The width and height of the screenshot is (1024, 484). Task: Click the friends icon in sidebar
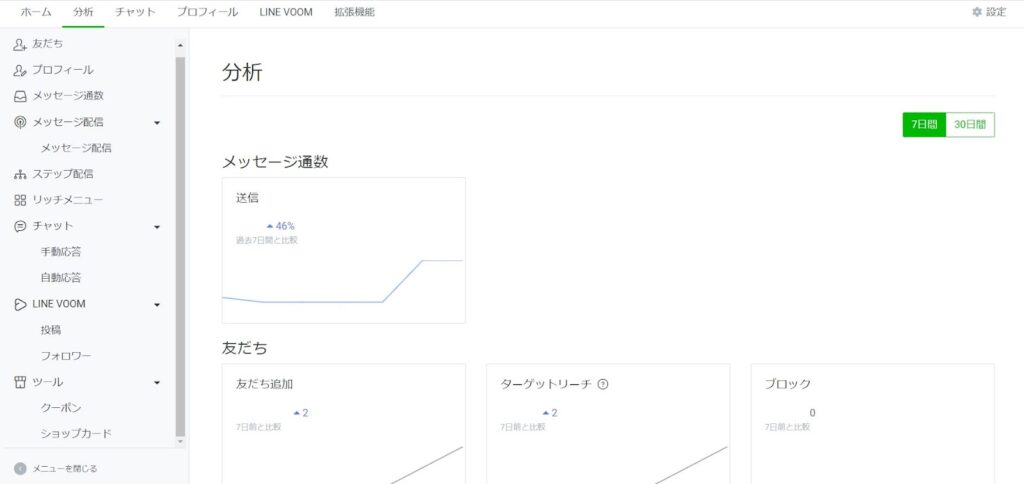pos(20,44)
